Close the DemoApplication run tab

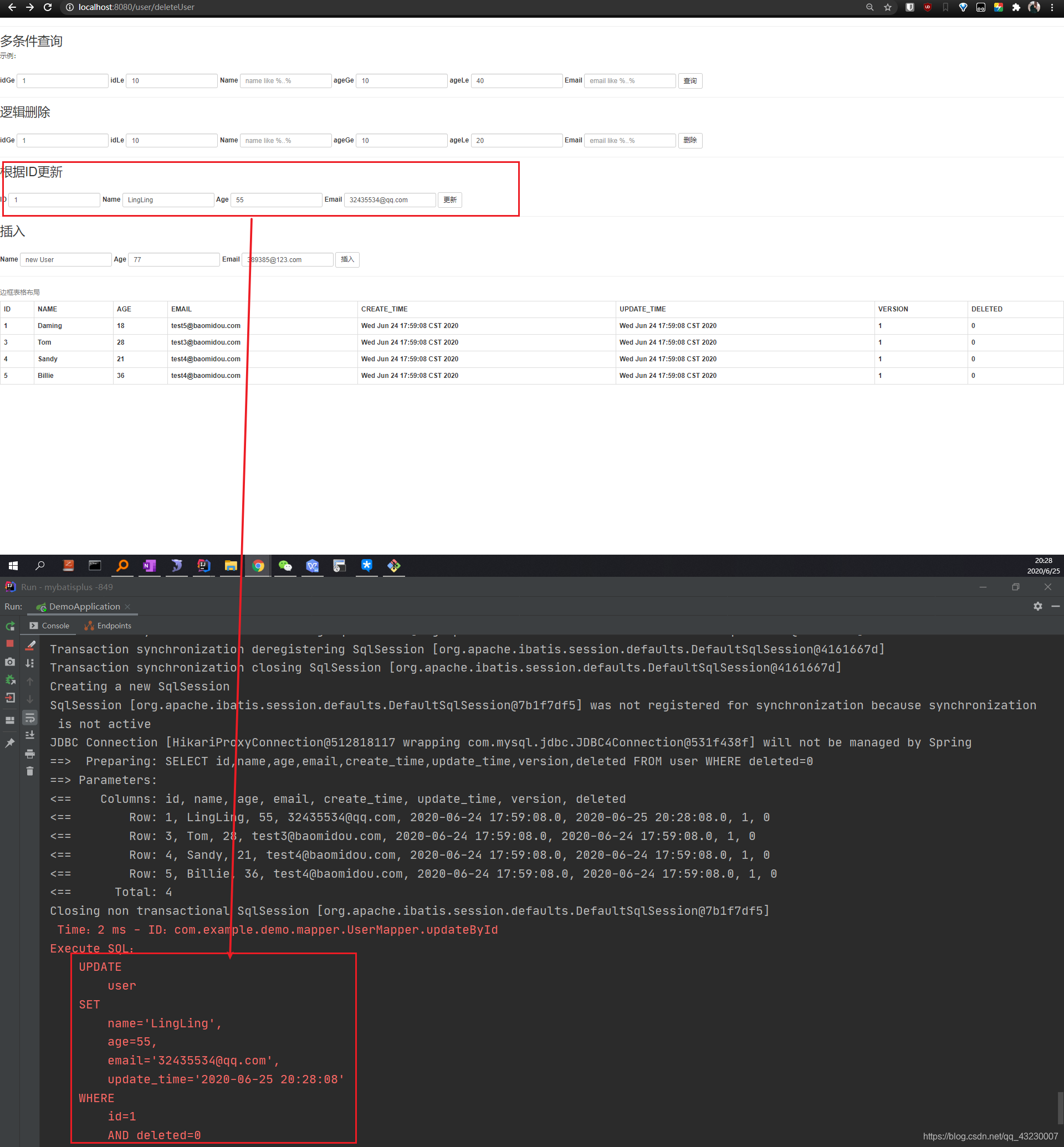click(128, 606)
